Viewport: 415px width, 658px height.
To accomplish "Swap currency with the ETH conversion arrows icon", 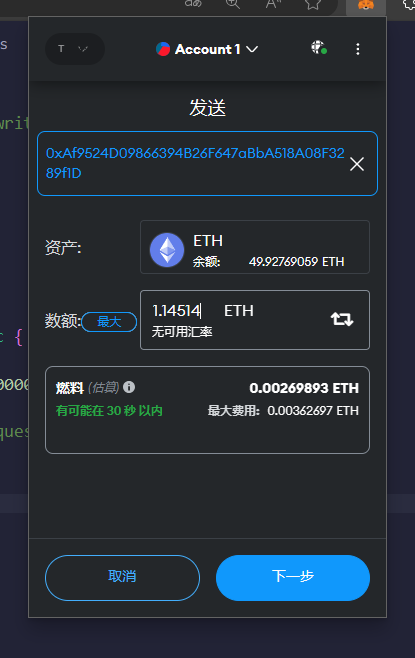I will click(342, 319).
